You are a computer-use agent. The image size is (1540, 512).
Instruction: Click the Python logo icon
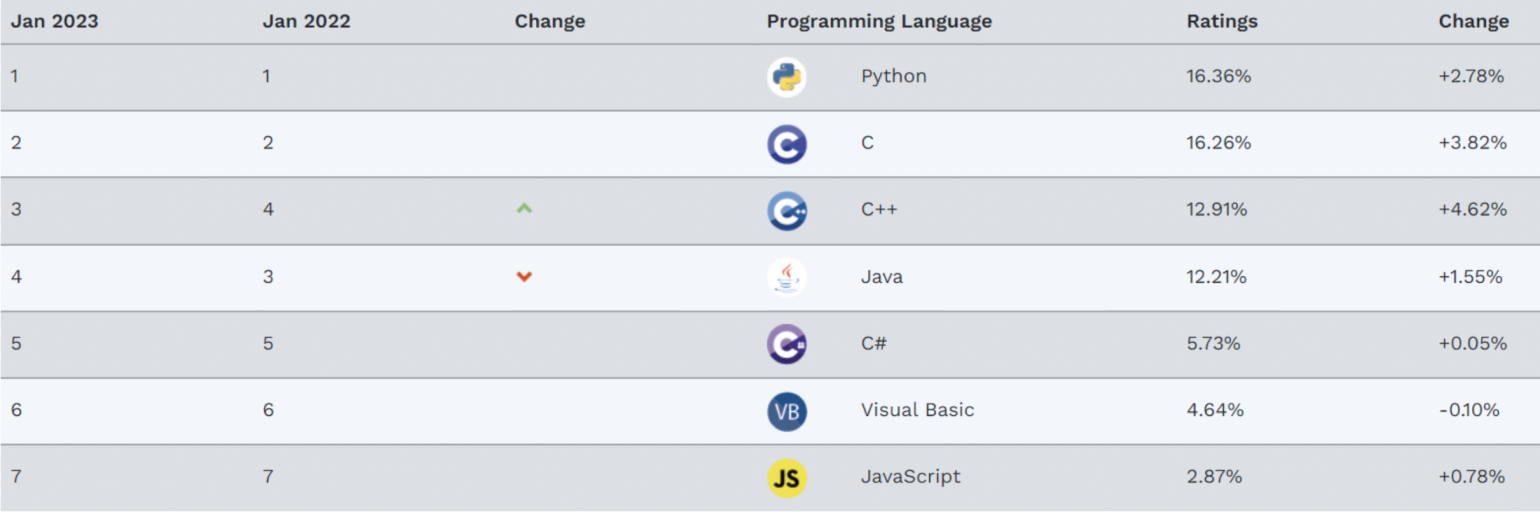click(787, 77)
